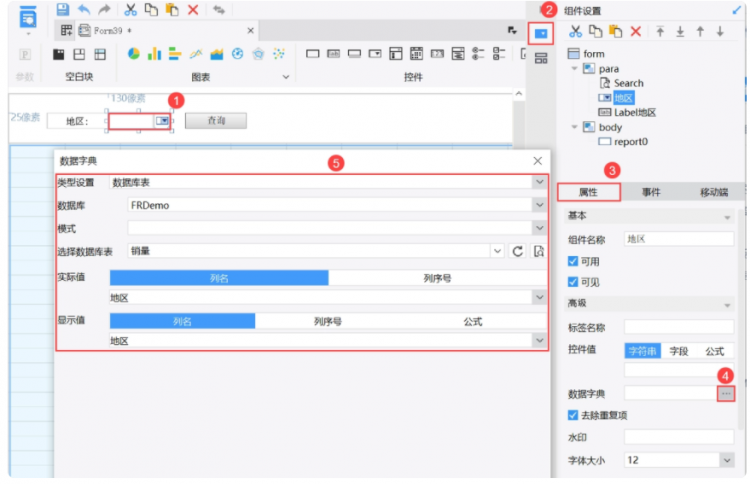Insert a radar chart icon

pos(258,54)
